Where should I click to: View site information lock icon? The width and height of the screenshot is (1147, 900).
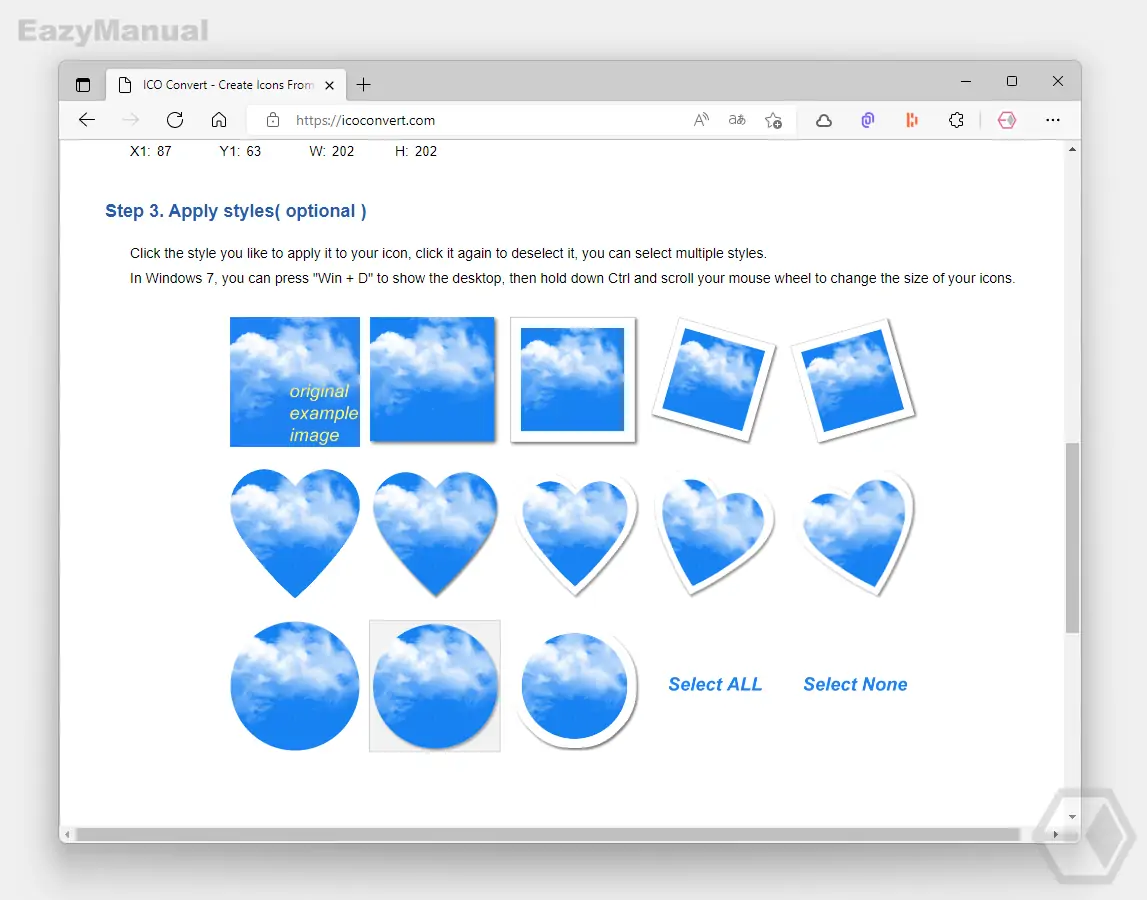[273, 120]
